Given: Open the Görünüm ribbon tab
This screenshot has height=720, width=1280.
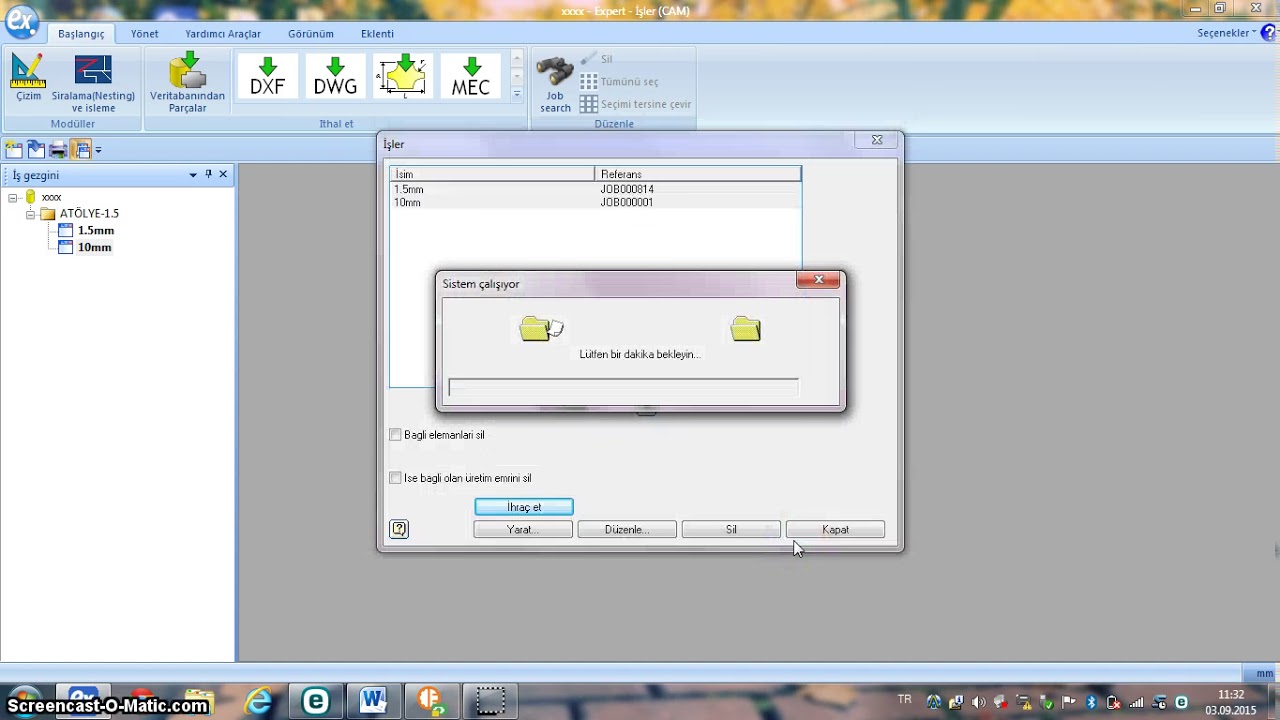Looking at the screenshot, I should (x=311, y=33).
